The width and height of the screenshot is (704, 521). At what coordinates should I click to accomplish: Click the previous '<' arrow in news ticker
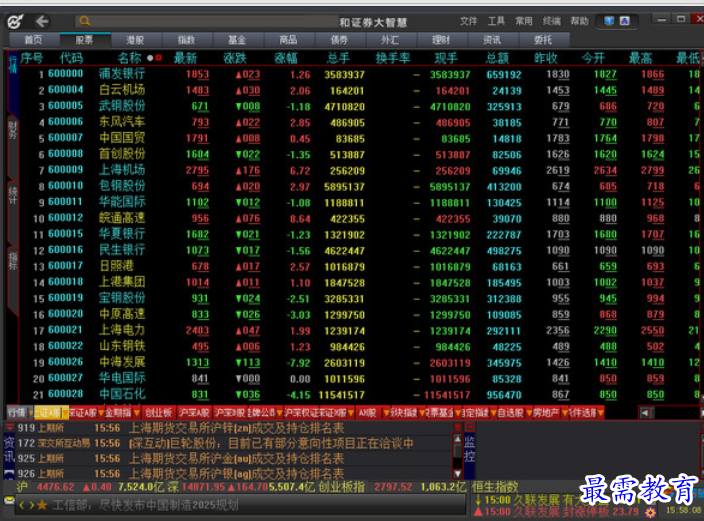(x=21, y=505)
